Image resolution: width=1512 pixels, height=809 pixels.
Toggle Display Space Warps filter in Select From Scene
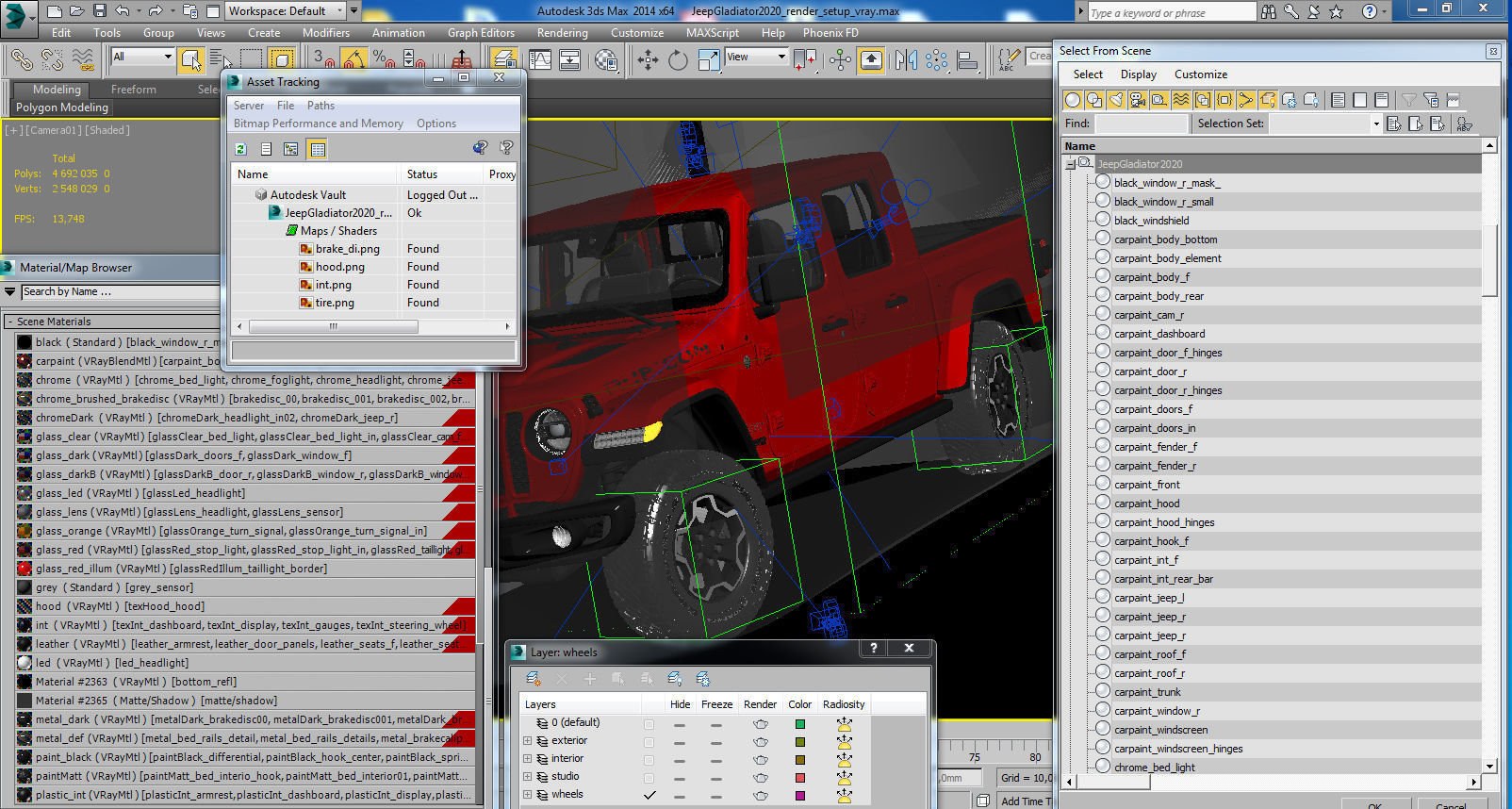point(1181,100)
